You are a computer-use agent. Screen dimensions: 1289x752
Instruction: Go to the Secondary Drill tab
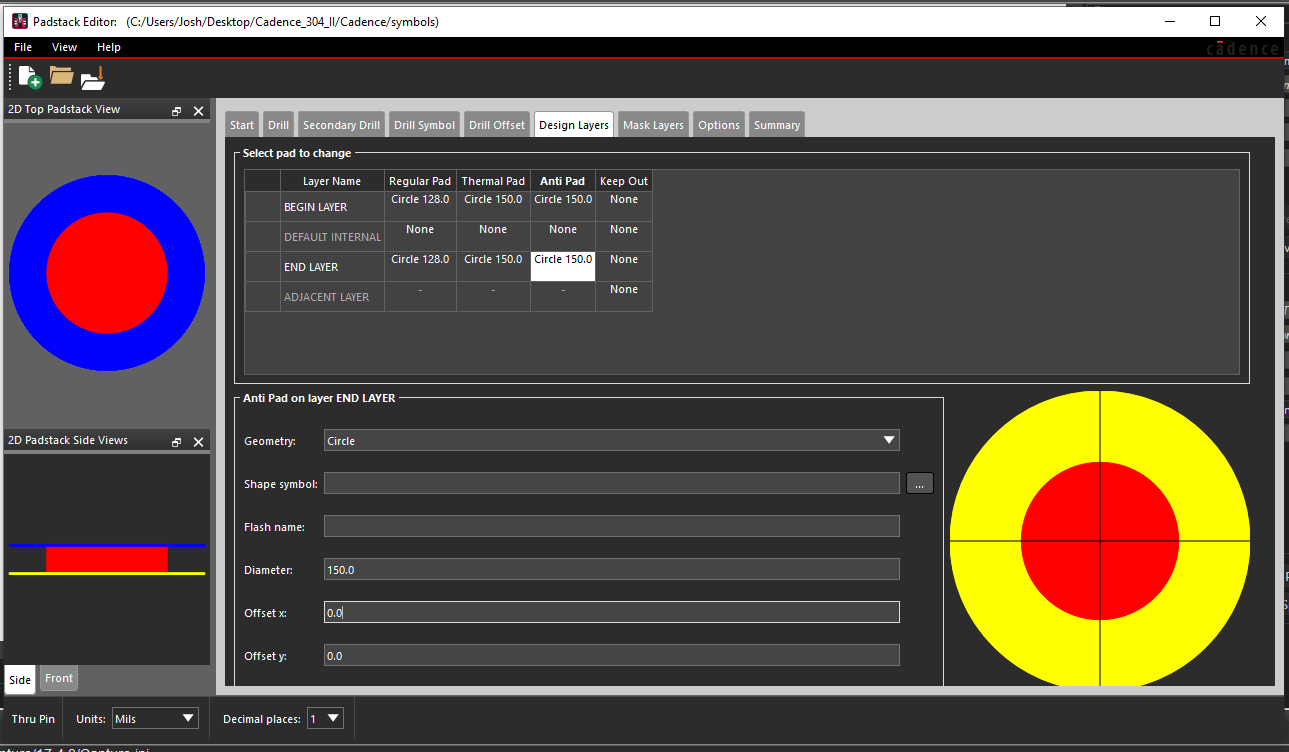coord(342,124)
